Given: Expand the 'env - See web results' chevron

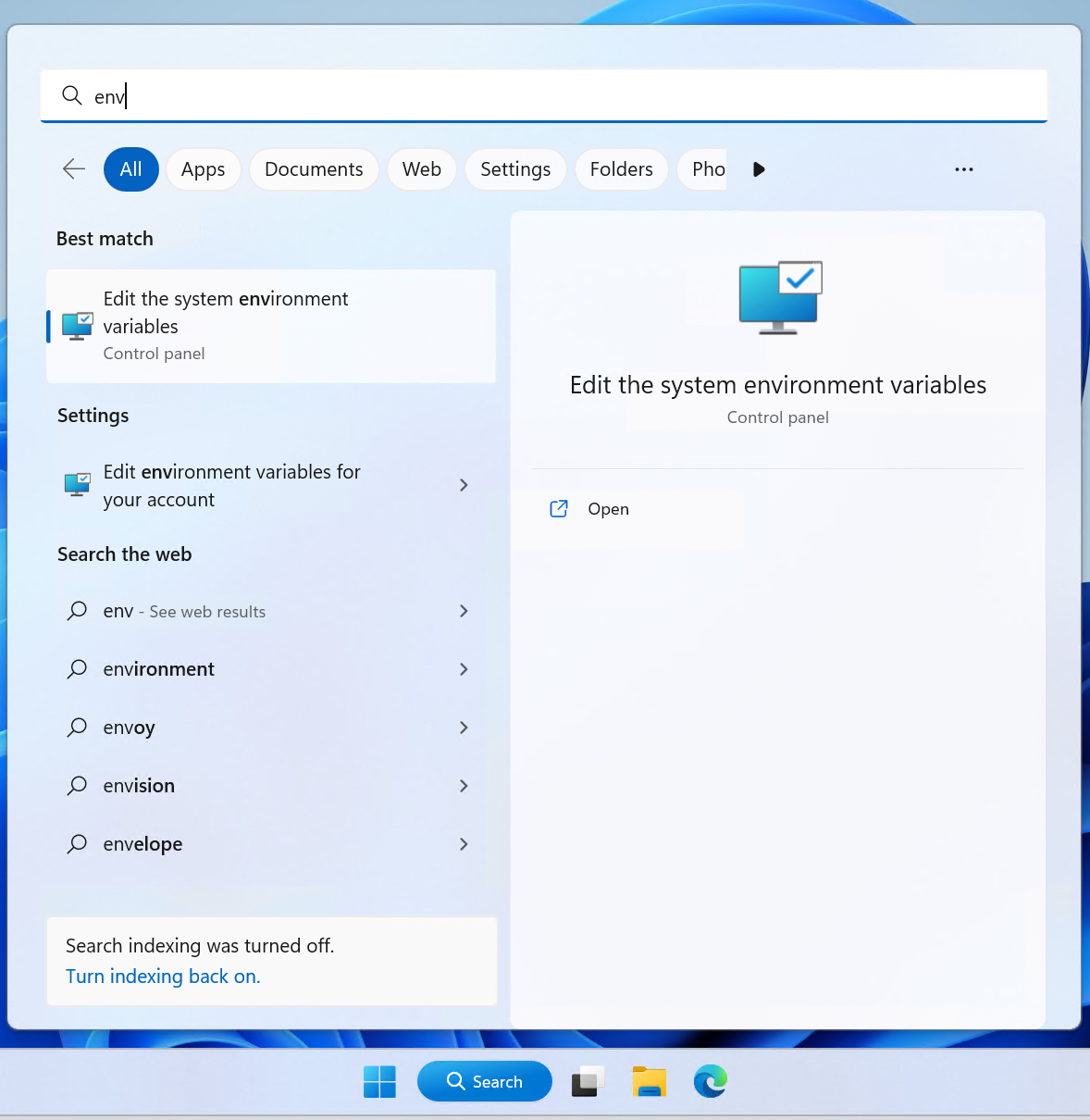Looking at the screenshot, I should [464, 611].
